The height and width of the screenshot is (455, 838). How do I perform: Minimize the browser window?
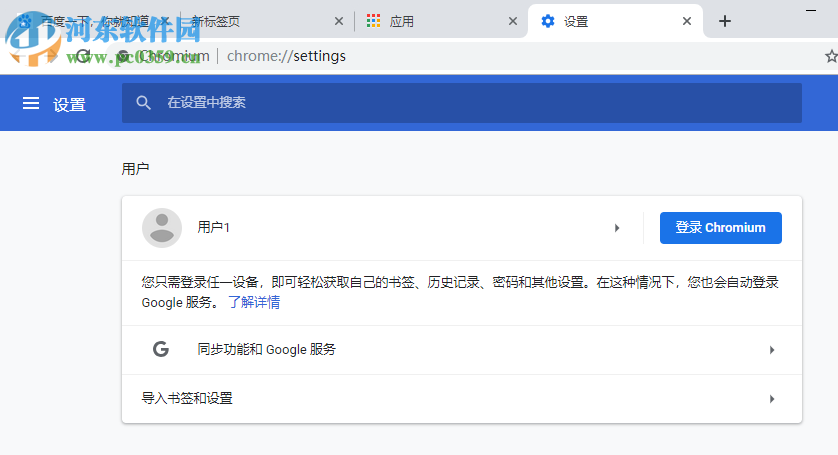[x=811, y=11]
